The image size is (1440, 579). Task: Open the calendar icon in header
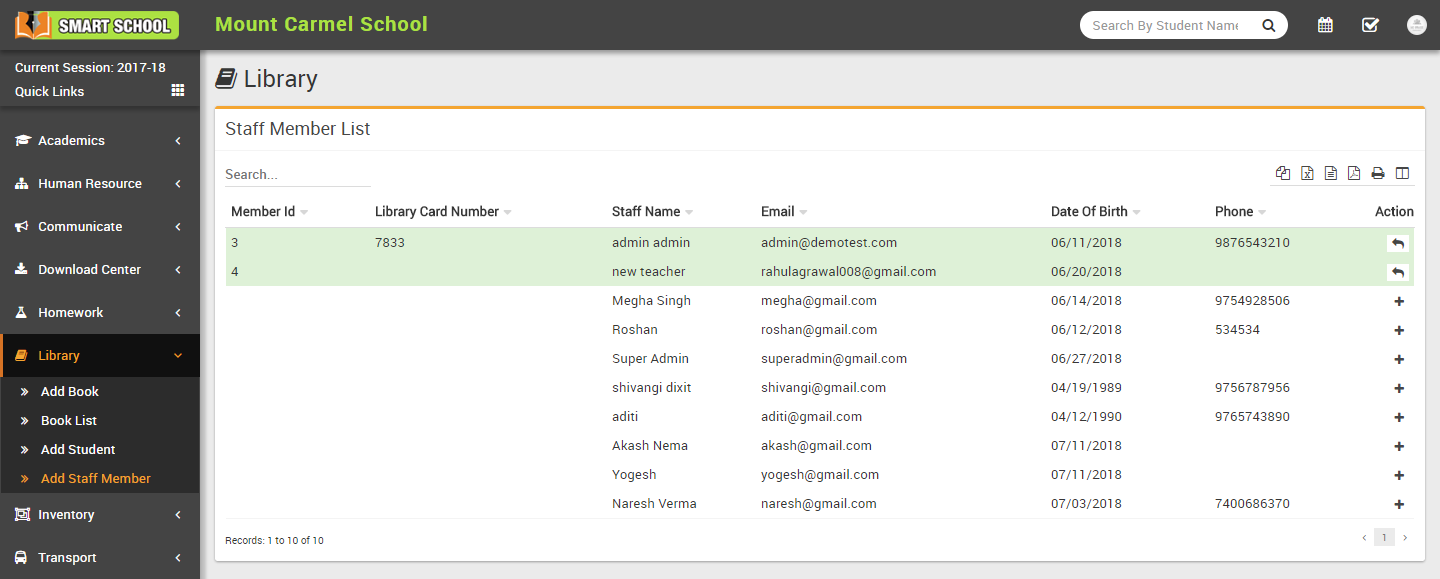click(1325, 25)
